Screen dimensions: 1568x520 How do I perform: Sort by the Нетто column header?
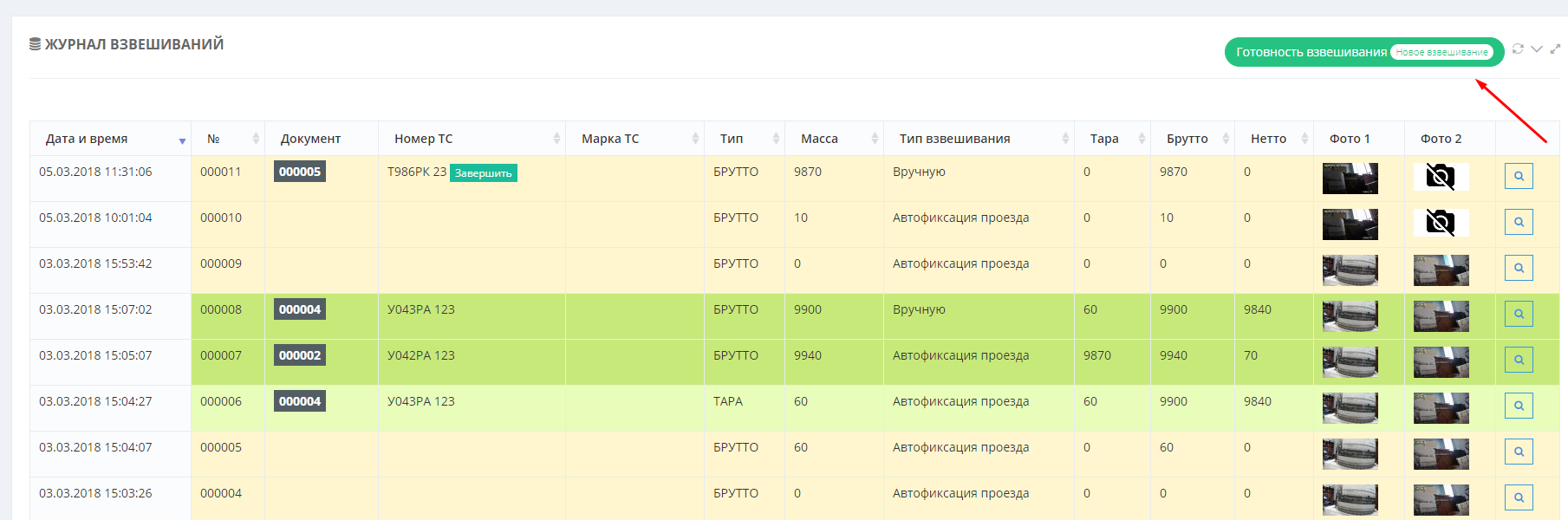click(1268, 139)
